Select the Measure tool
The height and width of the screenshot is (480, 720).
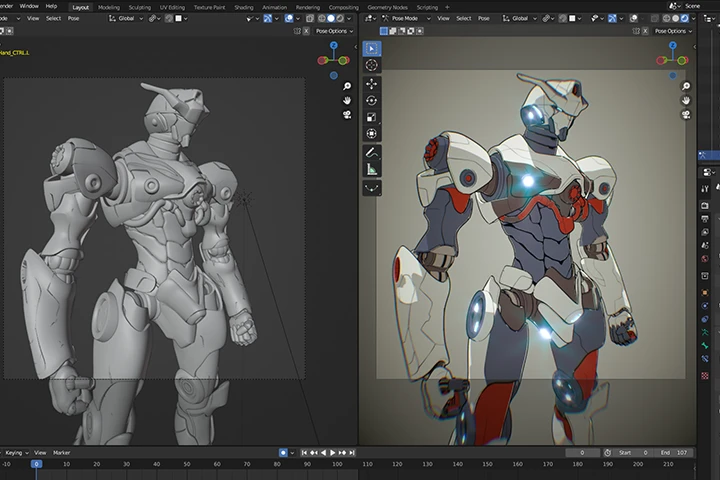371,169
